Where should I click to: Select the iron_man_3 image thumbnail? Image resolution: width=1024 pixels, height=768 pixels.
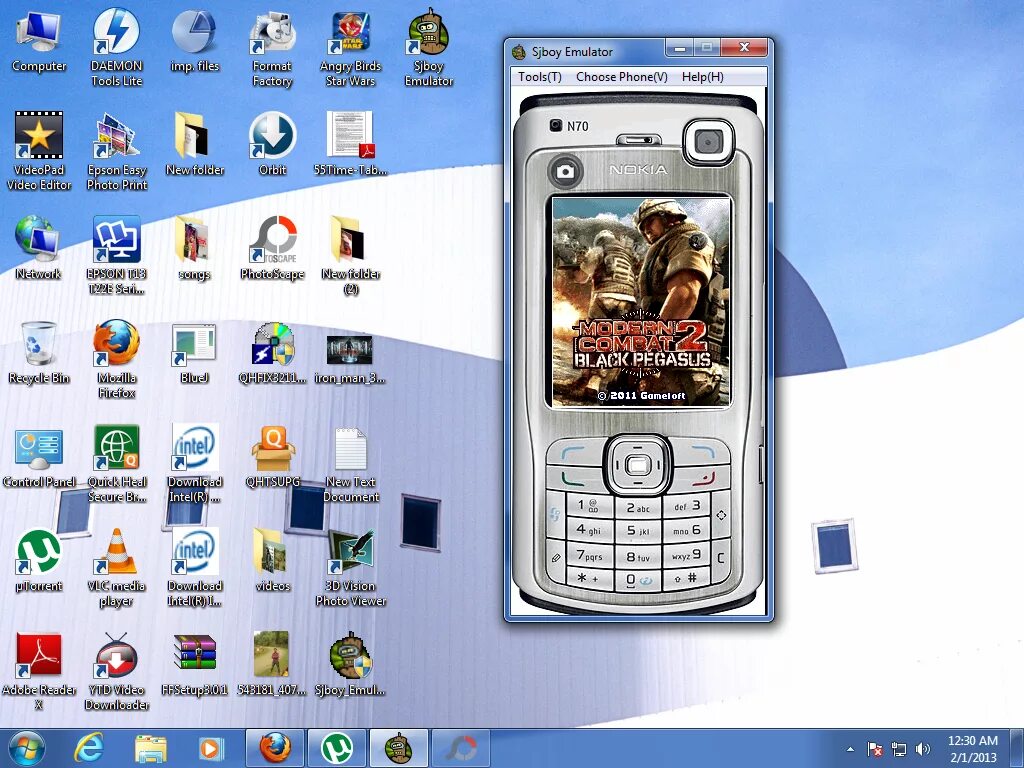(350, 358)
